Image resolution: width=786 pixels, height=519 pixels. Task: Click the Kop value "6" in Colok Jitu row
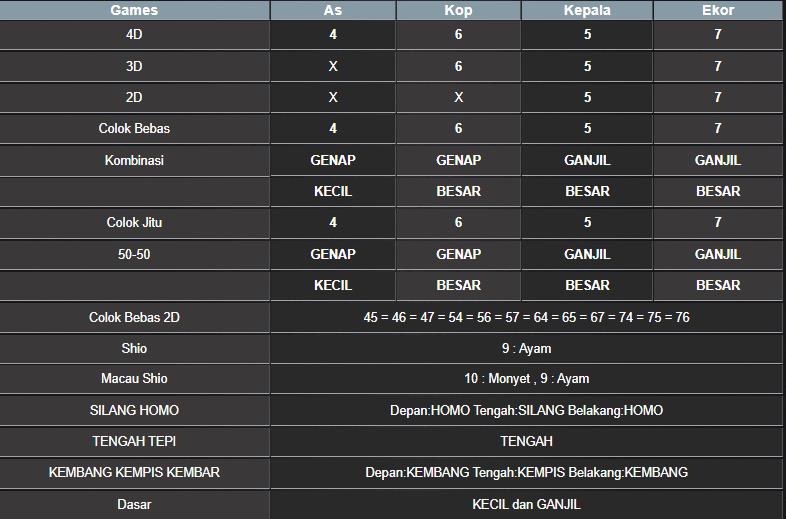coord(458,222)
